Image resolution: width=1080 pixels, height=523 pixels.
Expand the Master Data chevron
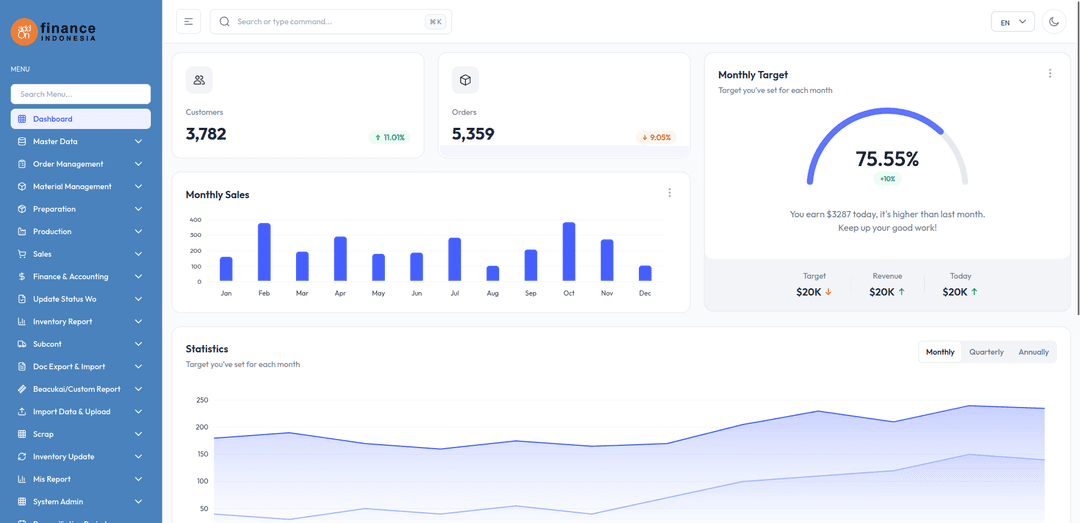pos(138,141)
